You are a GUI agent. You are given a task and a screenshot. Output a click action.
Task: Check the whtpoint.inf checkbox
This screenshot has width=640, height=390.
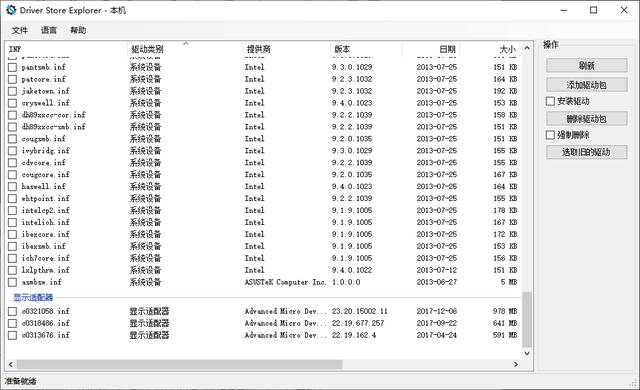[x=13, y=199]
